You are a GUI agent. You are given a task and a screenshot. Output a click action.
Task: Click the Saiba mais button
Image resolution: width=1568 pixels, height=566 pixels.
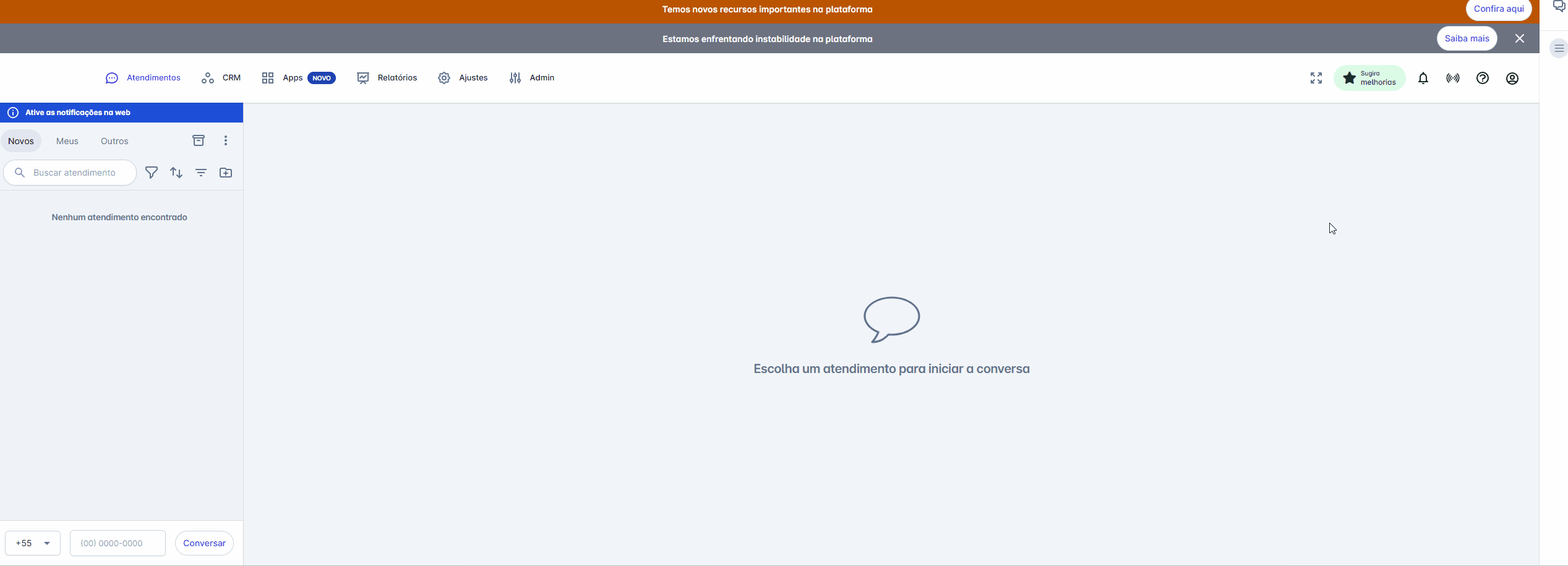click(1467, 38)
